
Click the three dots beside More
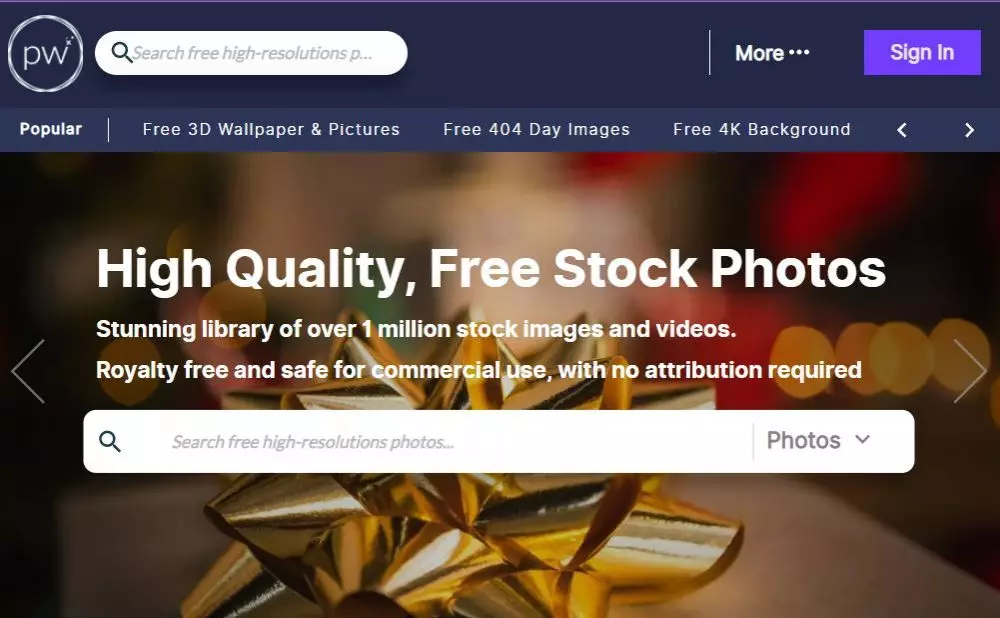(799, 52)
